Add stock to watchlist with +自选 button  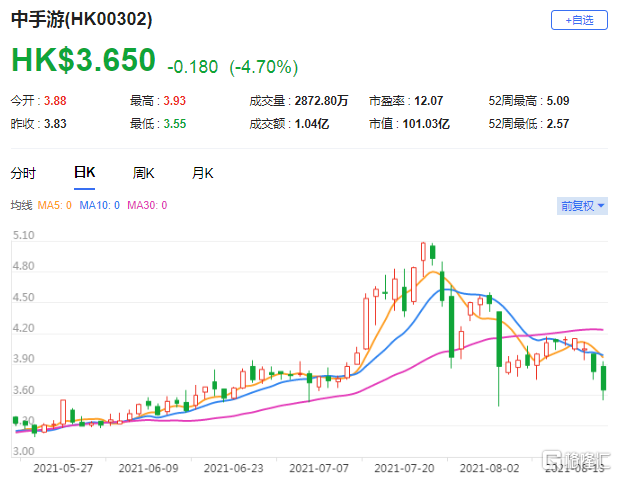(578, 20)
